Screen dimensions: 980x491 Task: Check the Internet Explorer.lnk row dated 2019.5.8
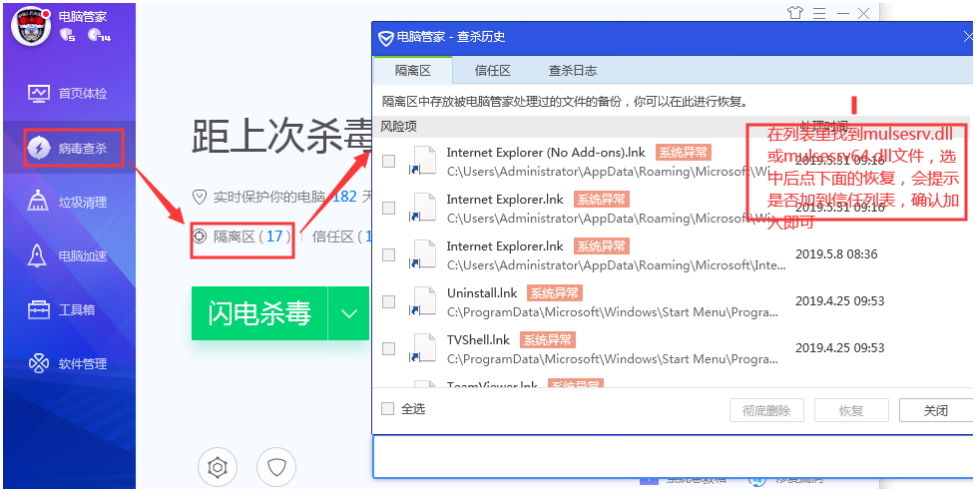click(x=389, y=255)
